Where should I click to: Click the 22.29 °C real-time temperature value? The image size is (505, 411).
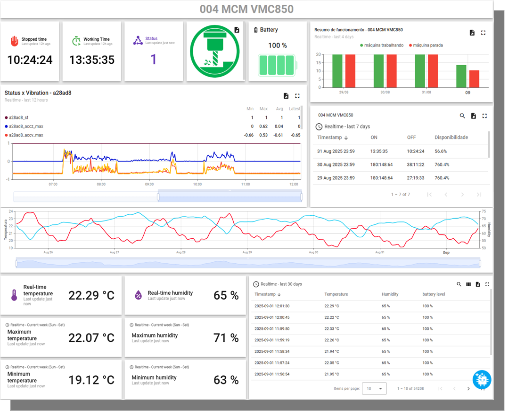(91, 295)
